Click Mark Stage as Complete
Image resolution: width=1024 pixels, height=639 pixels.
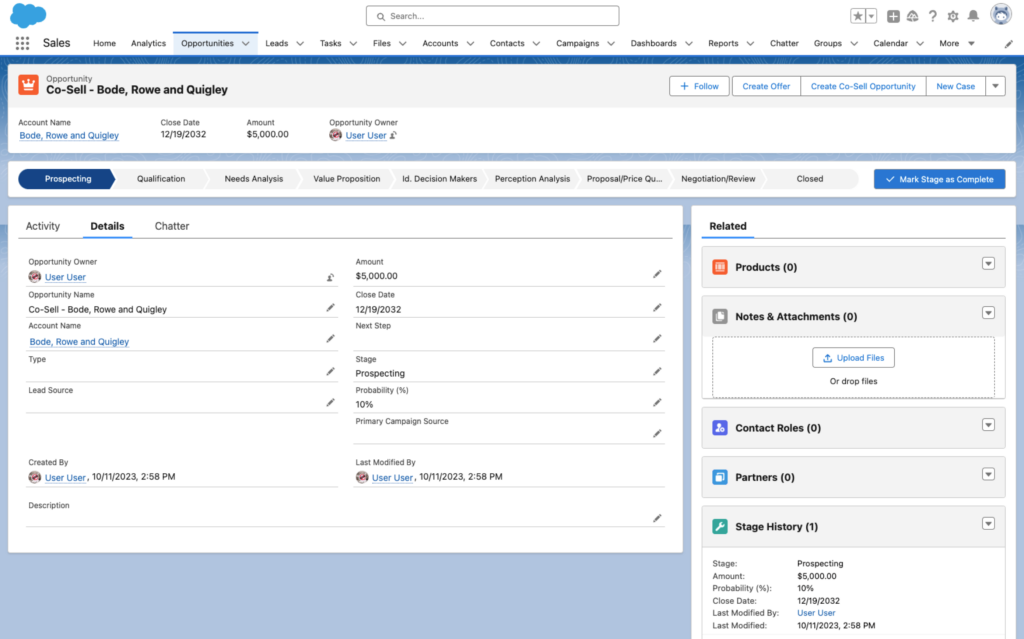tap(938, 178)
